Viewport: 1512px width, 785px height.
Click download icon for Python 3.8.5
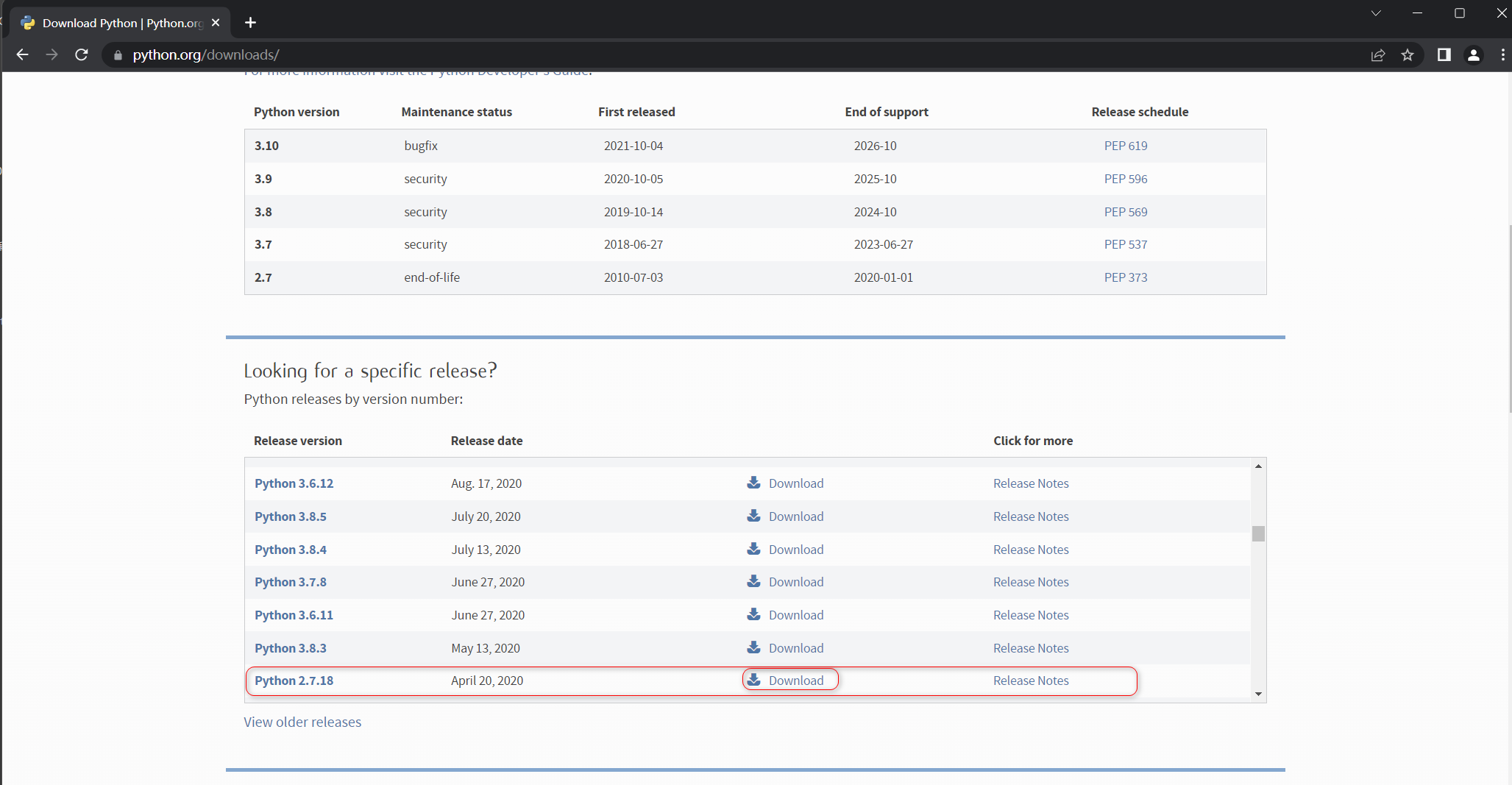tap(753, 516)
